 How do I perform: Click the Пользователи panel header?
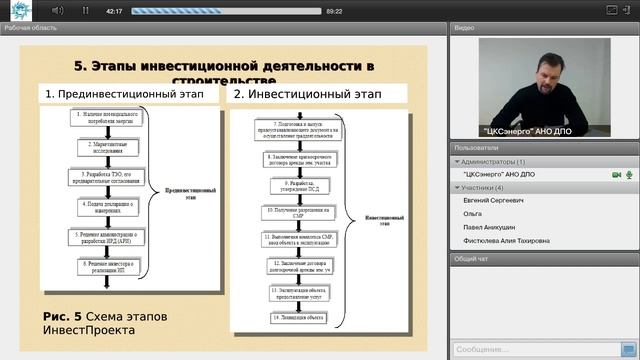tap(544, 148)
